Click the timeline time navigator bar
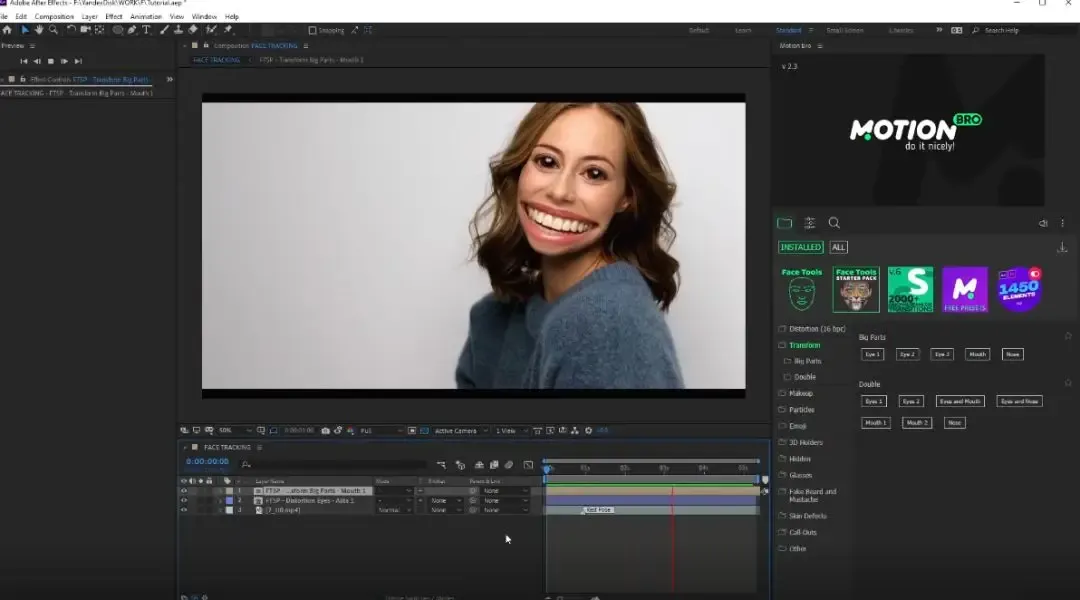Viewport: 1080px width, 600px height. (652, 460)
